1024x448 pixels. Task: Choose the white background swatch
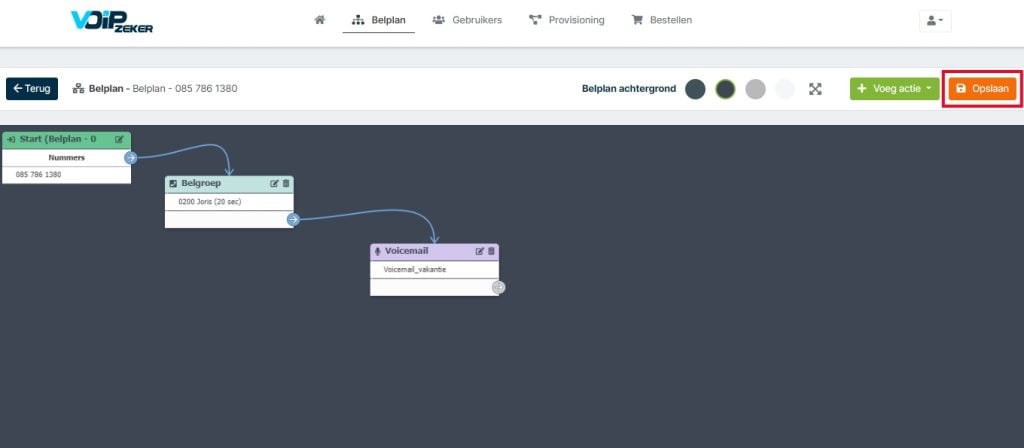[x=785, y=89]
